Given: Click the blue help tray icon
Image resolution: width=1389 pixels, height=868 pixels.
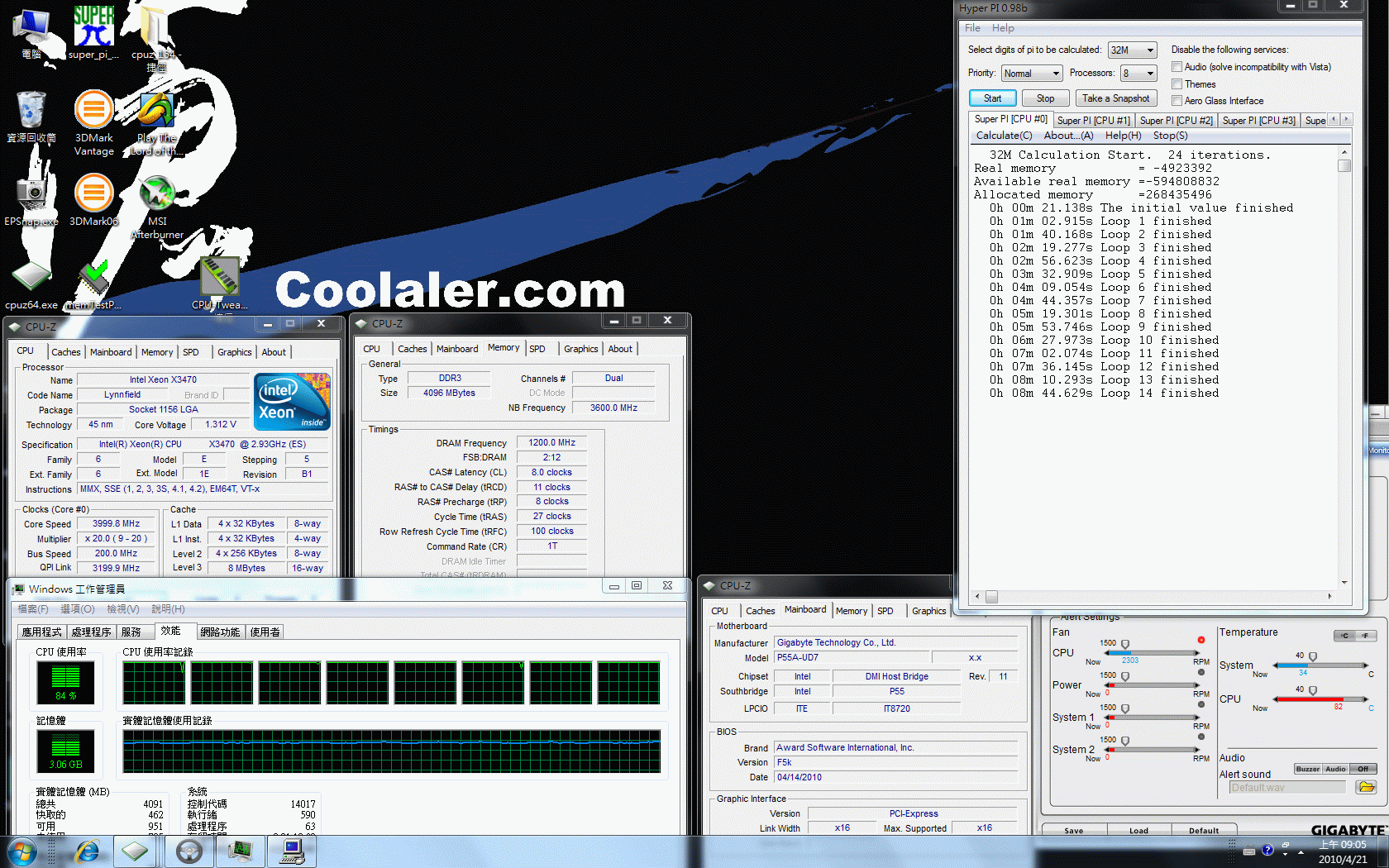Looking at the screenshot, I should tap(1267, 850).
